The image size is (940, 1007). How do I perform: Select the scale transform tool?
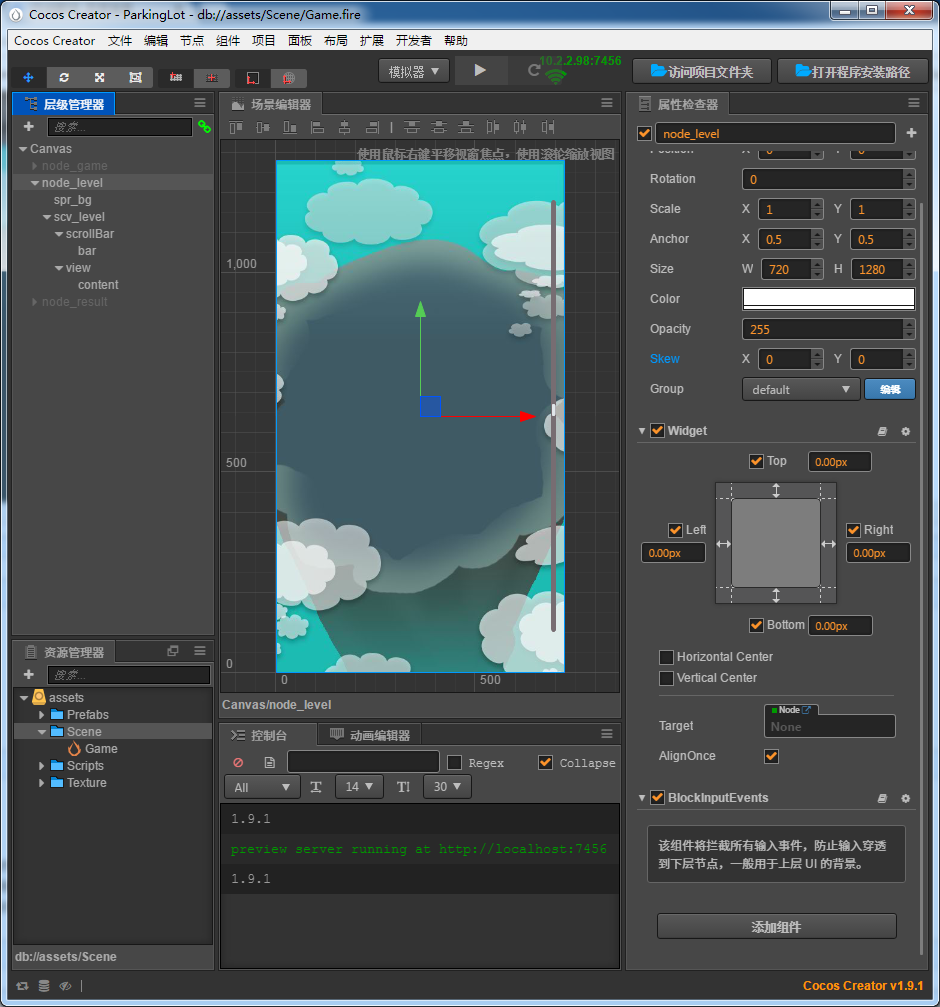(100, 78)
